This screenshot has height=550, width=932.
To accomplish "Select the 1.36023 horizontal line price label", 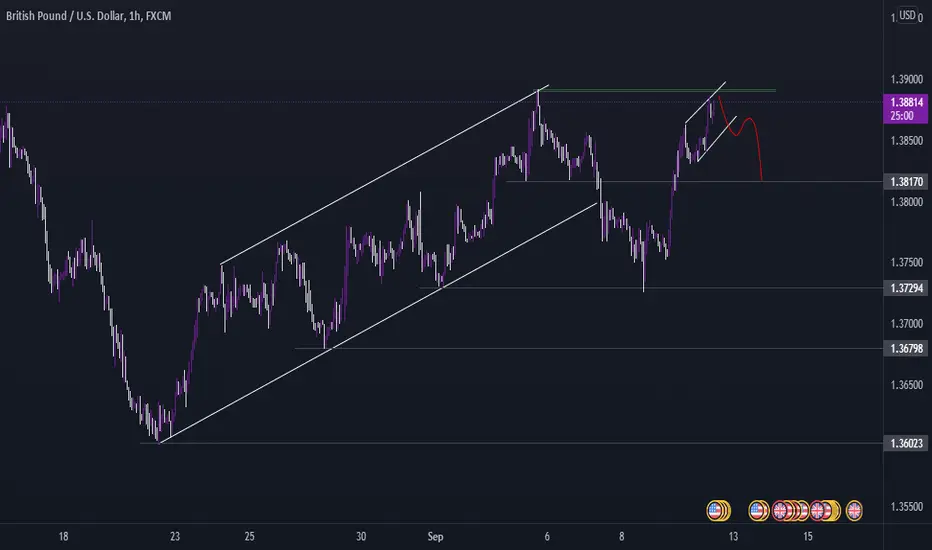I will tap(906, 443).
